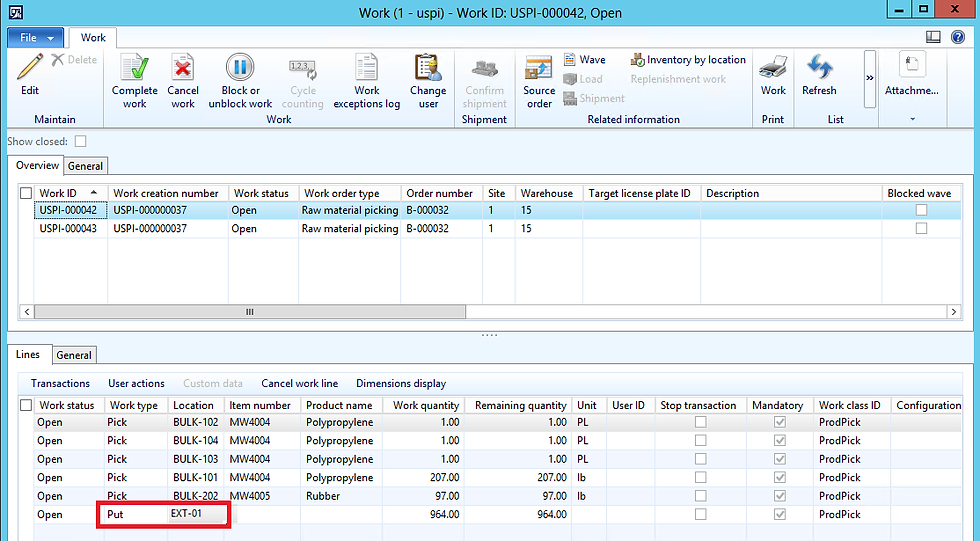The height and width of the screenshot is (541, 980).
Task: Toggle the view layout icon near help
Action: click(x=933, y=37)
